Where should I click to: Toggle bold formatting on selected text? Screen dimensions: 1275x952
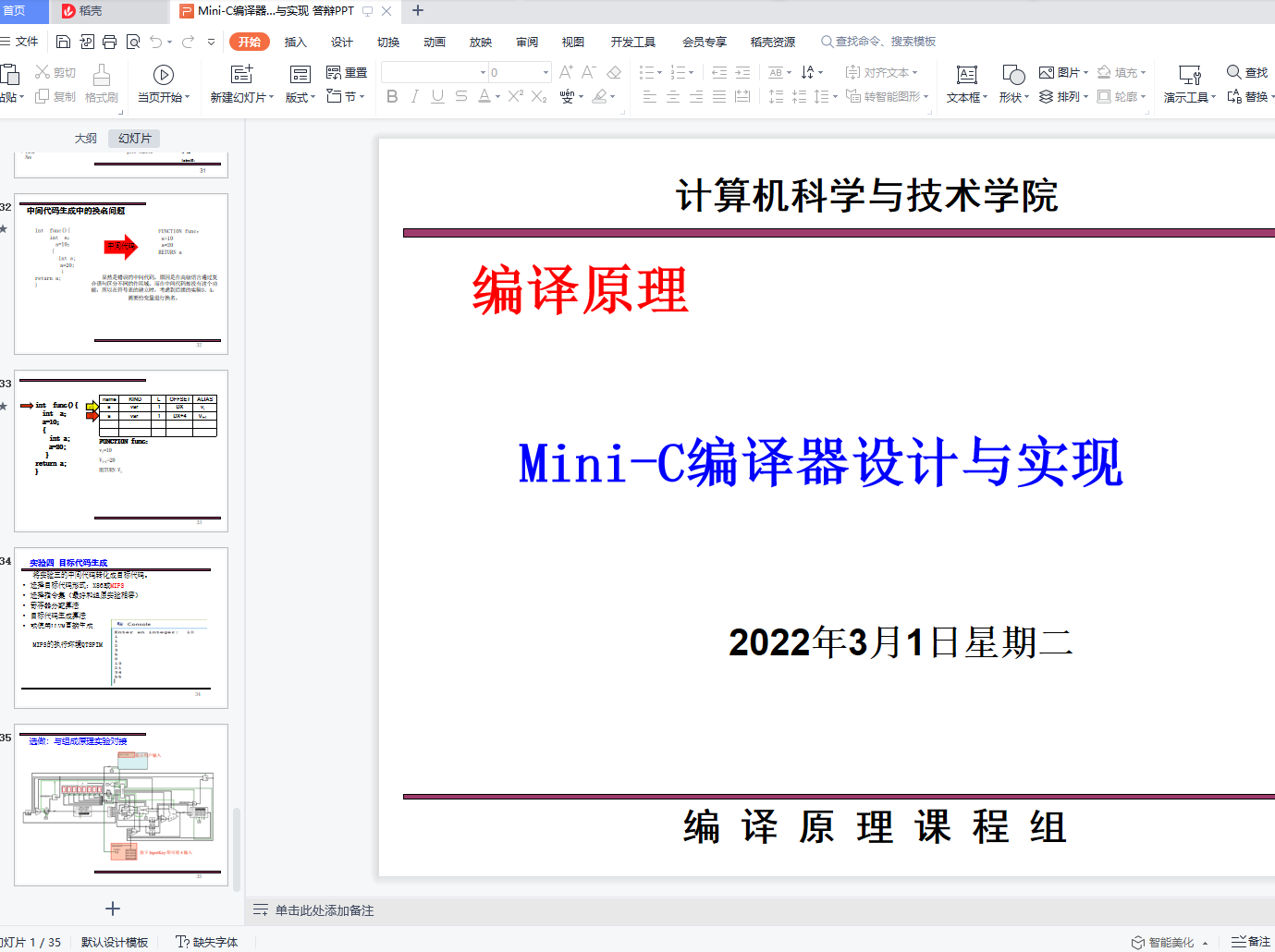[x=392, y=96]
